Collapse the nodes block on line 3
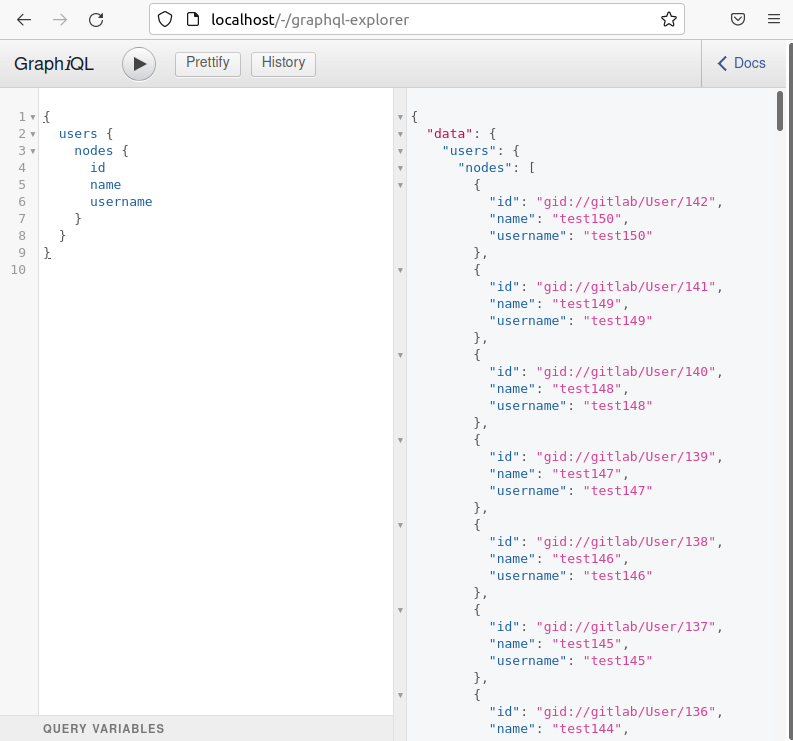Screen dimensions: 793x741 (x=32, y=151)
